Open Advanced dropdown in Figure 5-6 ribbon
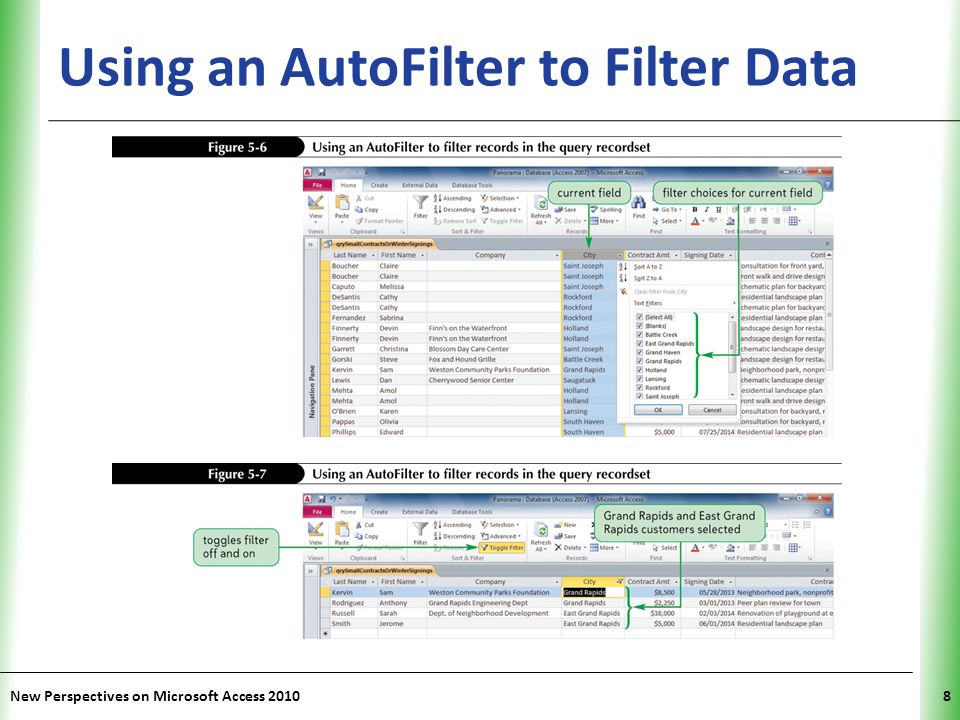 click(501, 209)
